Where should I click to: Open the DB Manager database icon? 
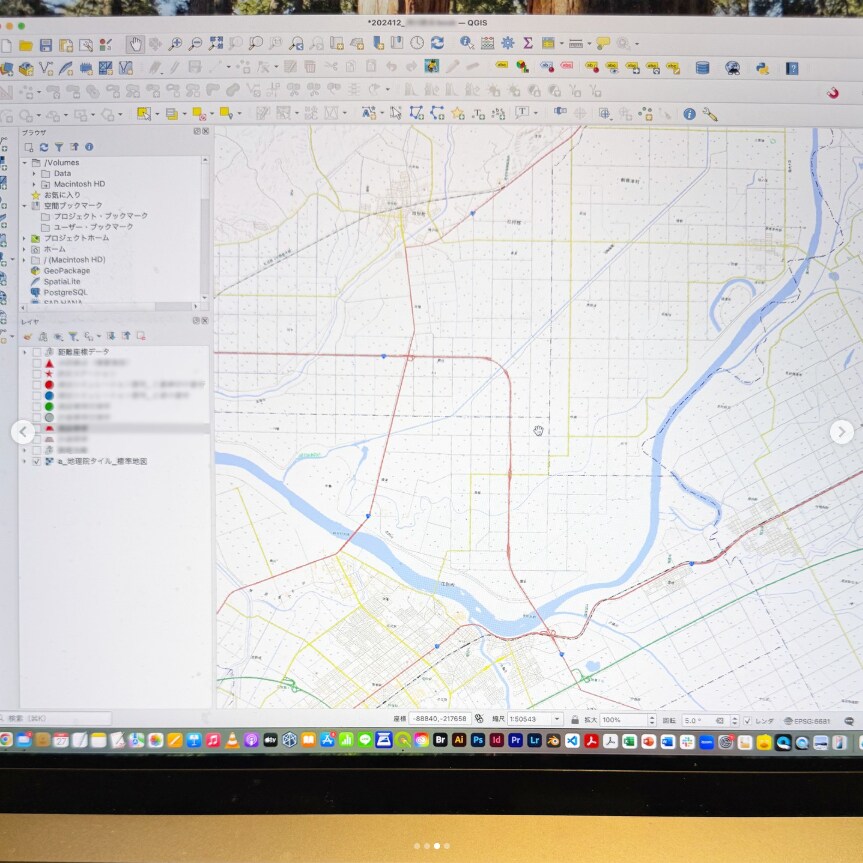[702, 68]
